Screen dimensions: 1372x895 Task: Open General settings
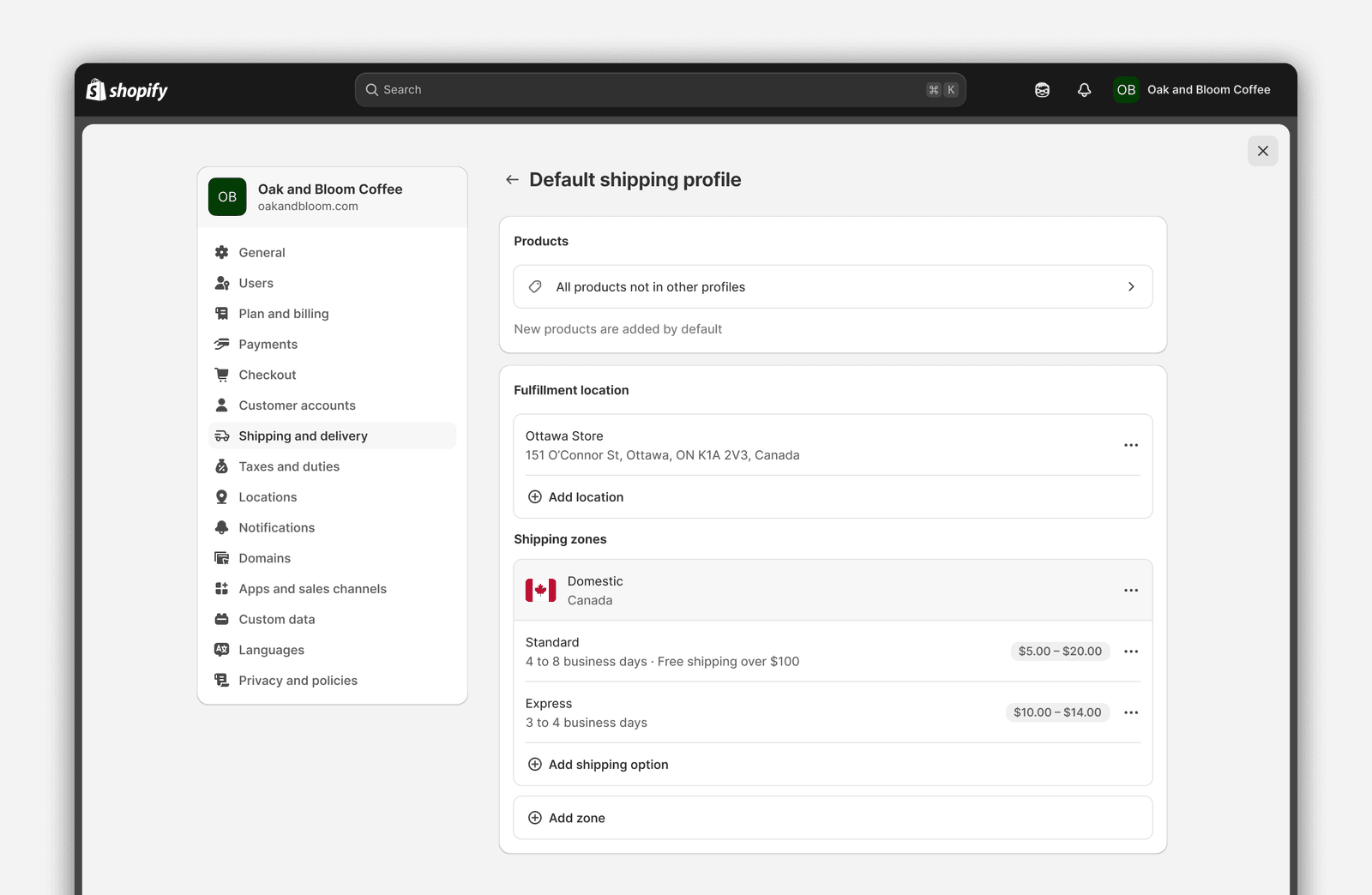click(x=333, y=253)
